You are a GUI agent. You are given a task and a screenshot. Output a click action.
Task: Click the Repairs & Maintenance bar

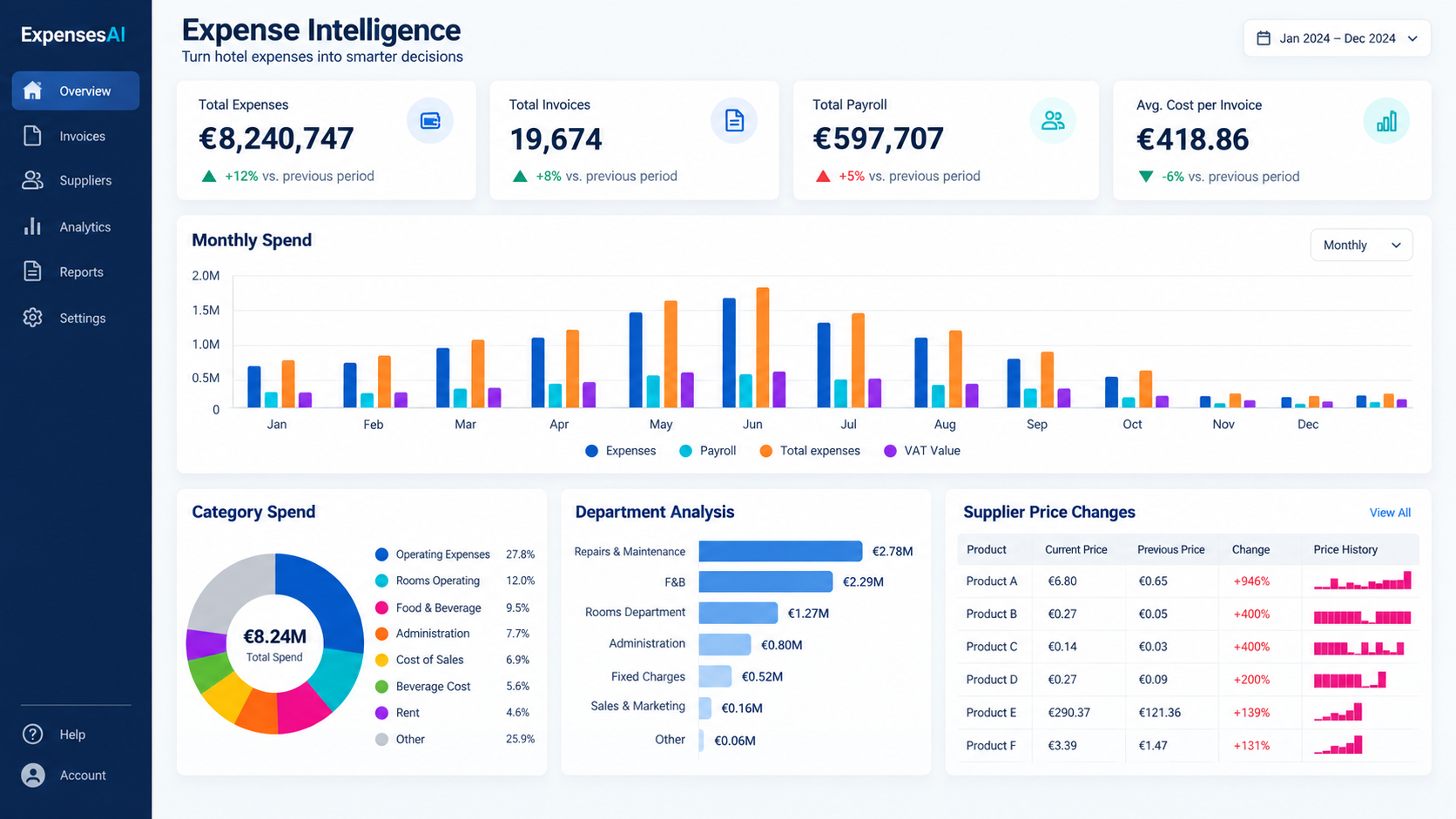click(780, 551)
